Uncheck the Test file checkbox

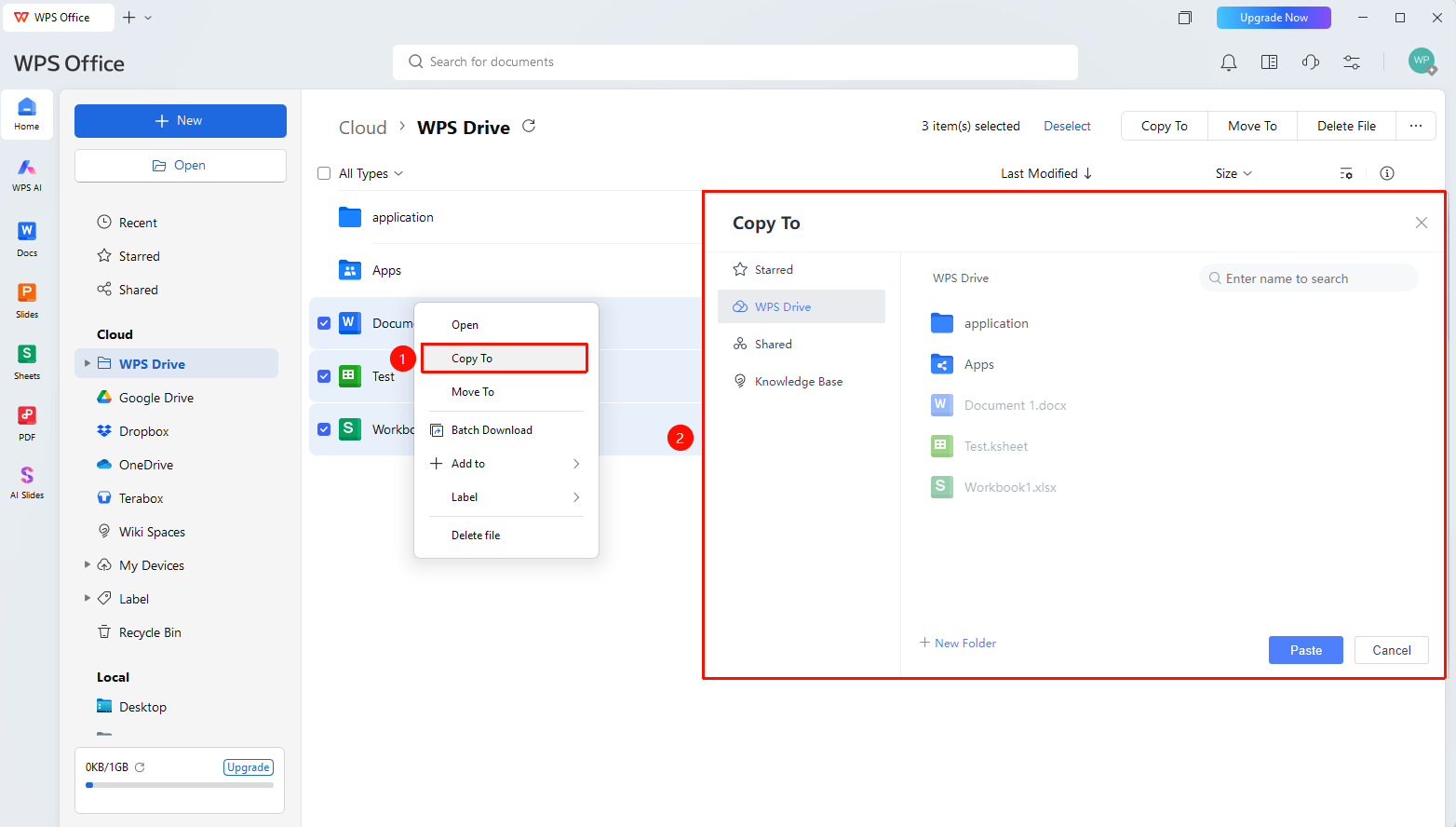324,376
